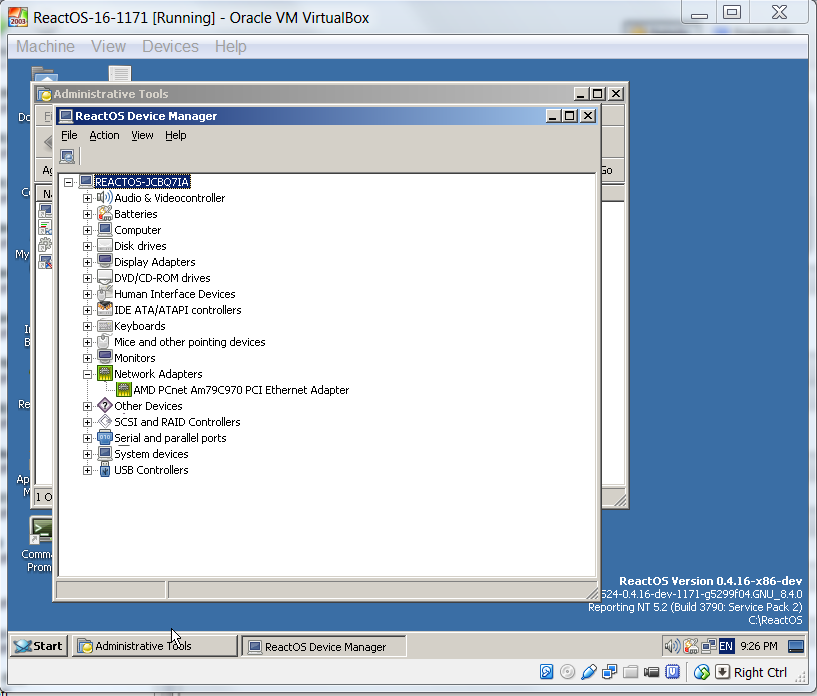Click the volume speaker tray icon
The width and height of the screenshot is (817, 696).
(x=672, y=647)
